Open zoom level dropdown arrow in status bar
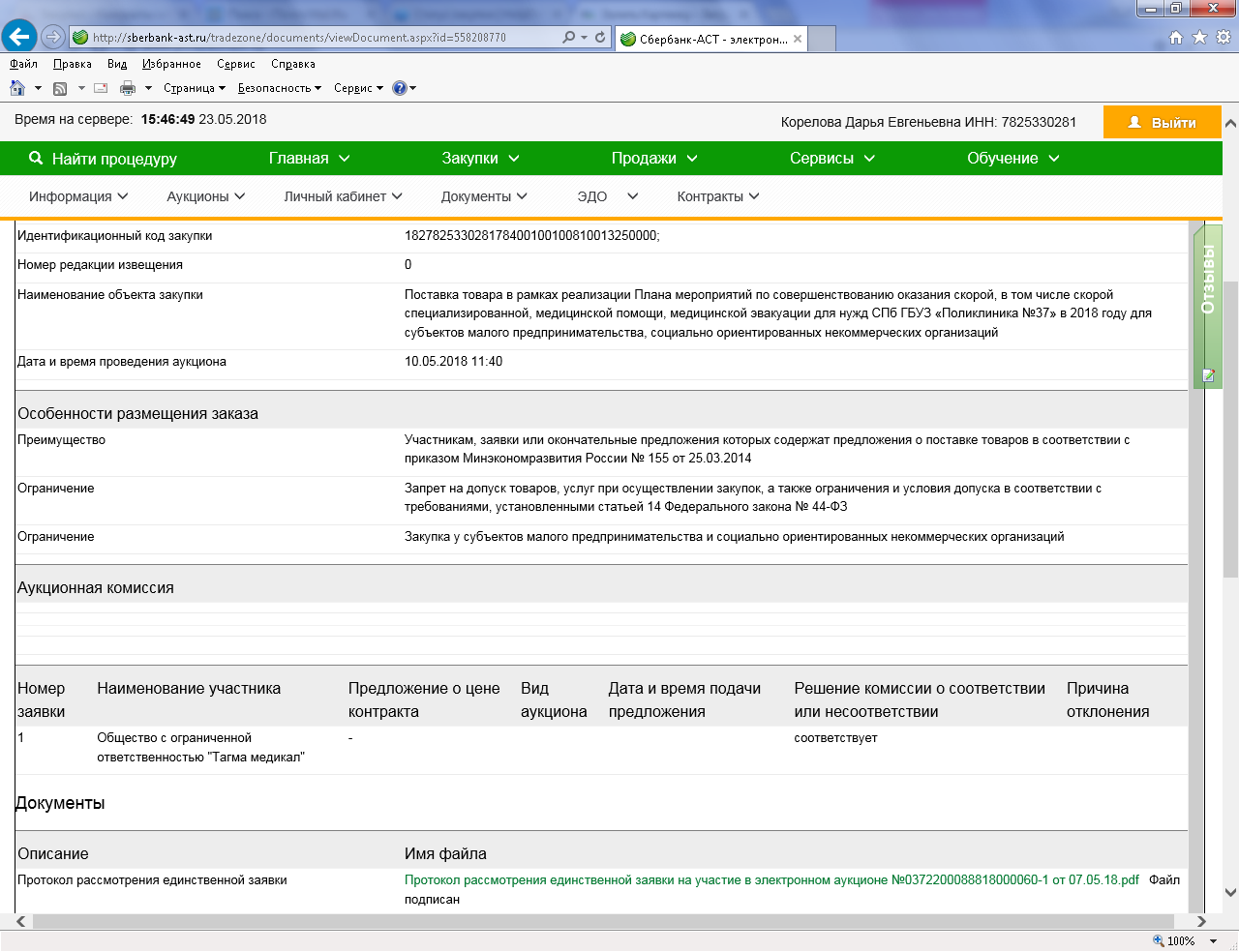The width and height of the screenshot is (1239, 952). (1213, 941)
